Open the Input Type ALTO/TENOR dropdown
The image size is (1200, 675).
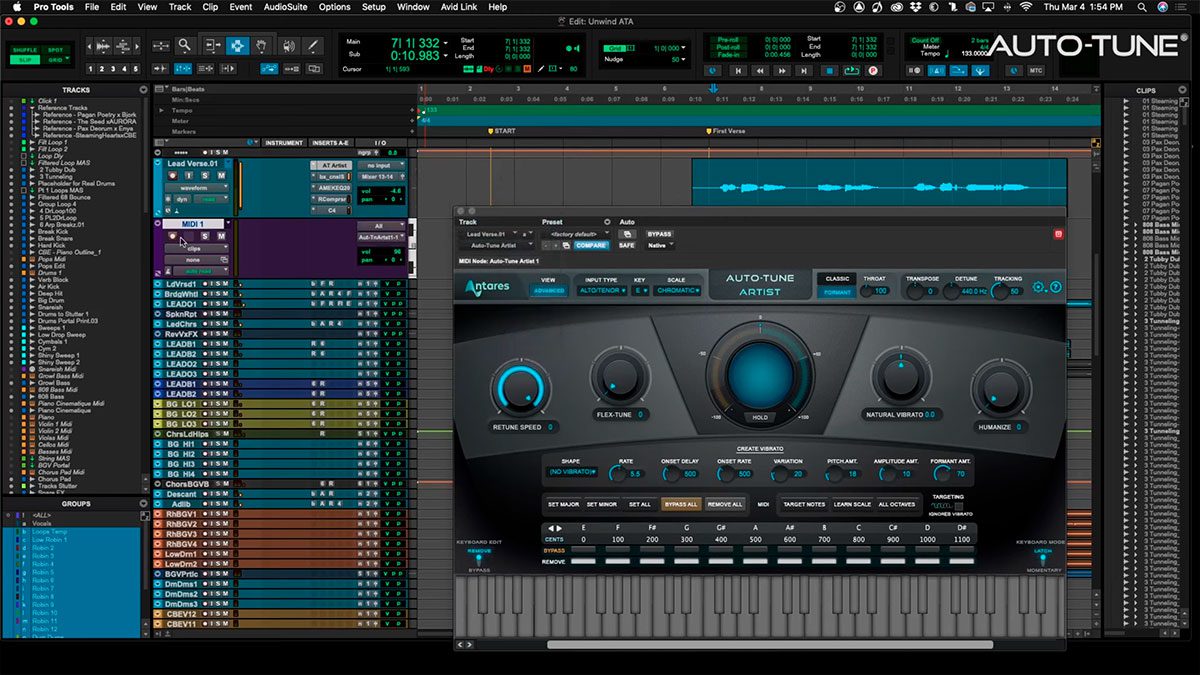click(x=601, y=291)
